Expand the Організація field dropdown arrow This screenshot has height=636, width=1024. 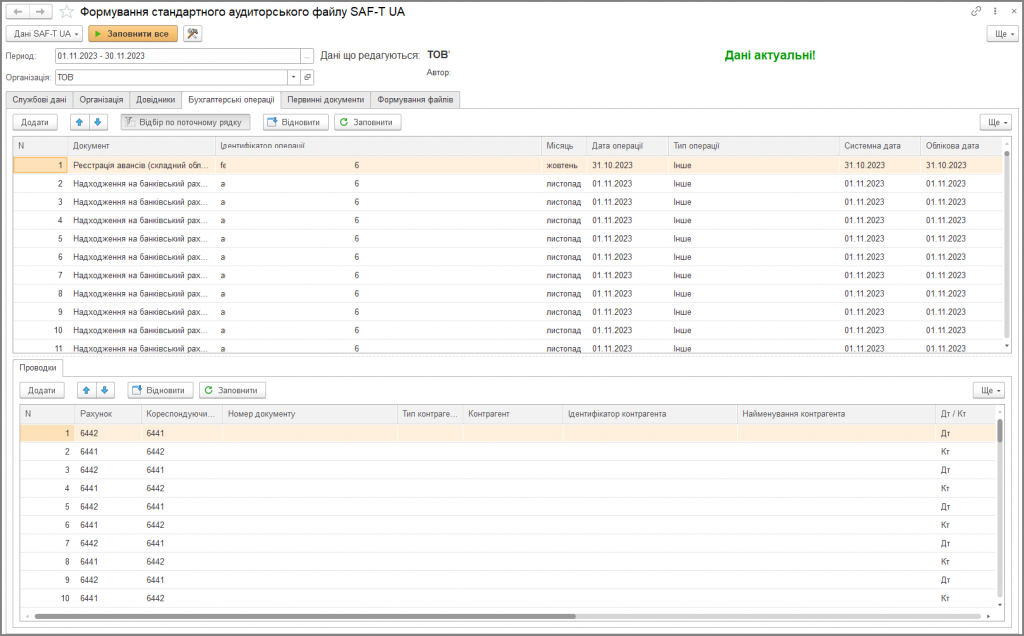coord(293,77)
